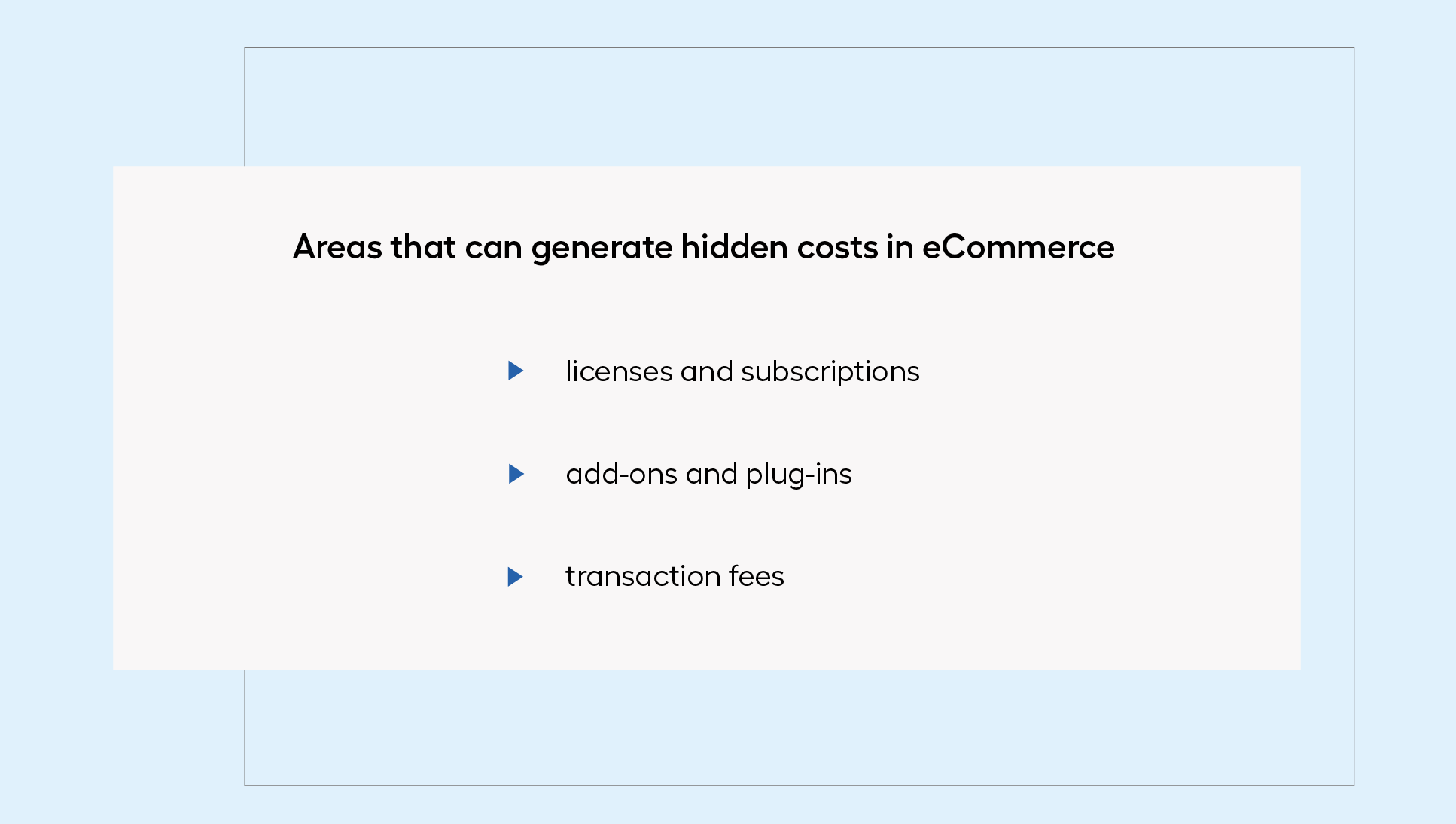1456x824 pixels.
Task: Click the word 'generate' in the heading
Action: coord(602,249)
